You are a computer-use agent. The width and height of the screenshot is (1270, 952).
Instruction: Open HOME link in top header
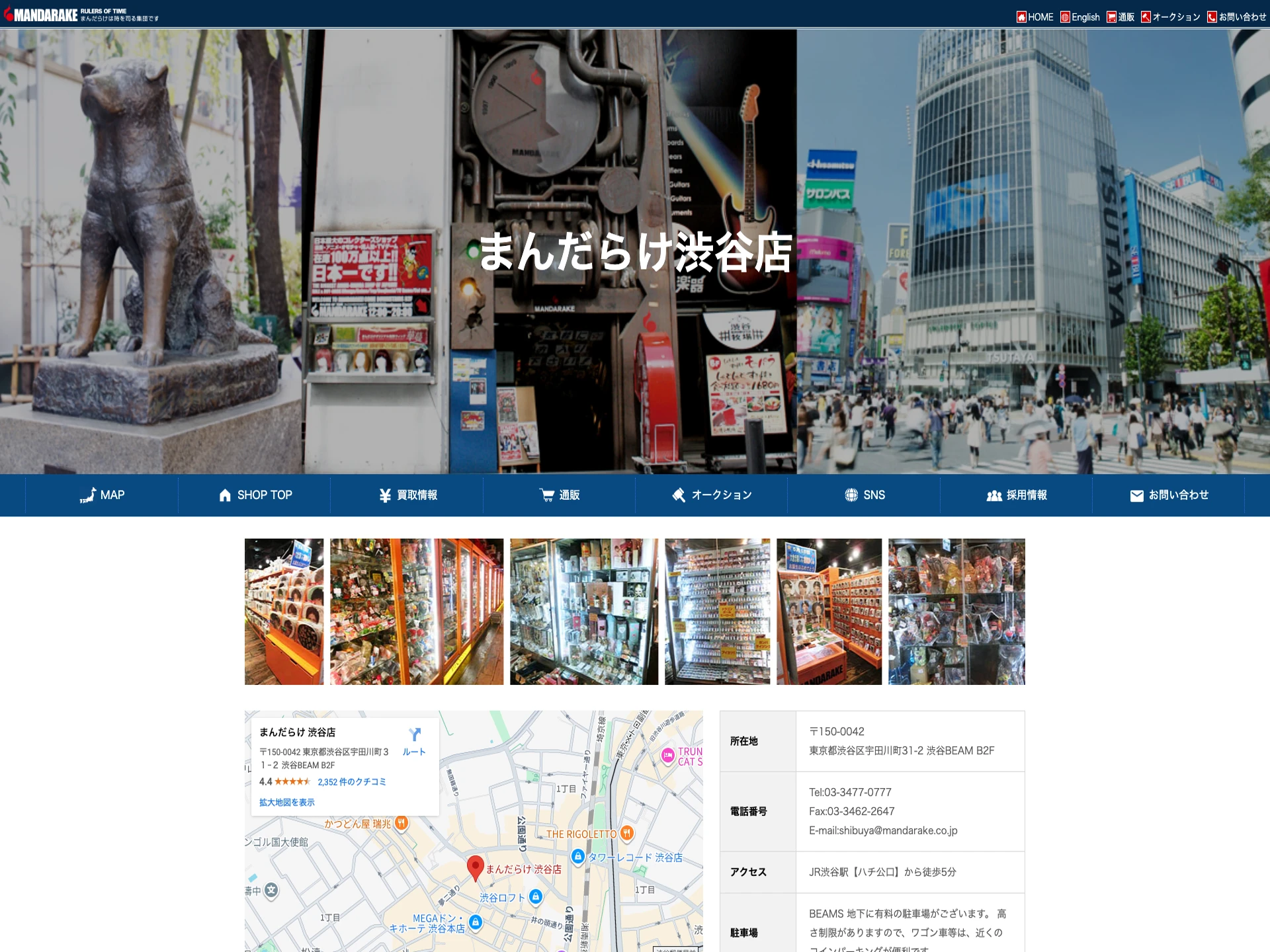1035,17
